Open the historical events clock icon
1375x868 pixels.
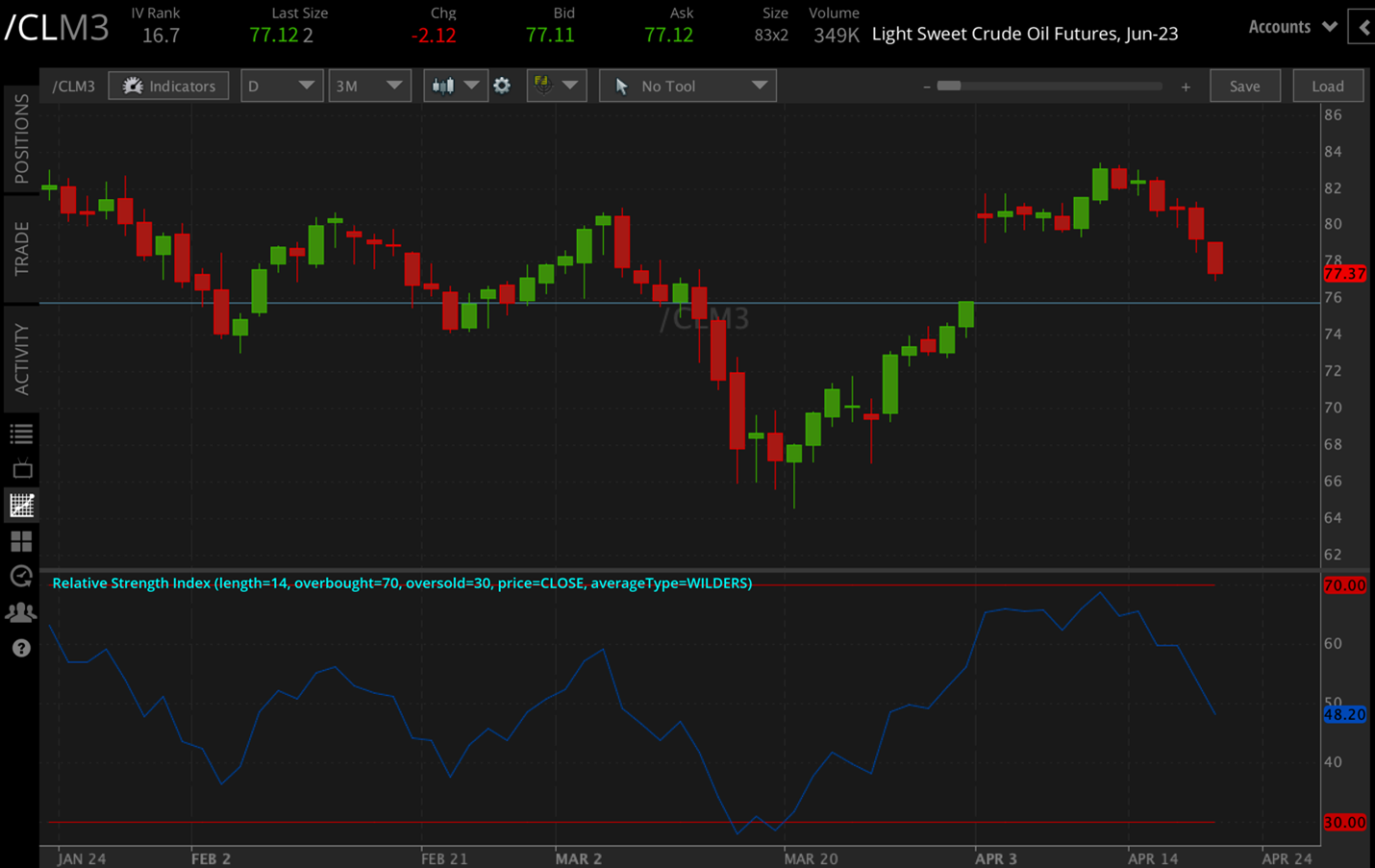pos(21,577)
